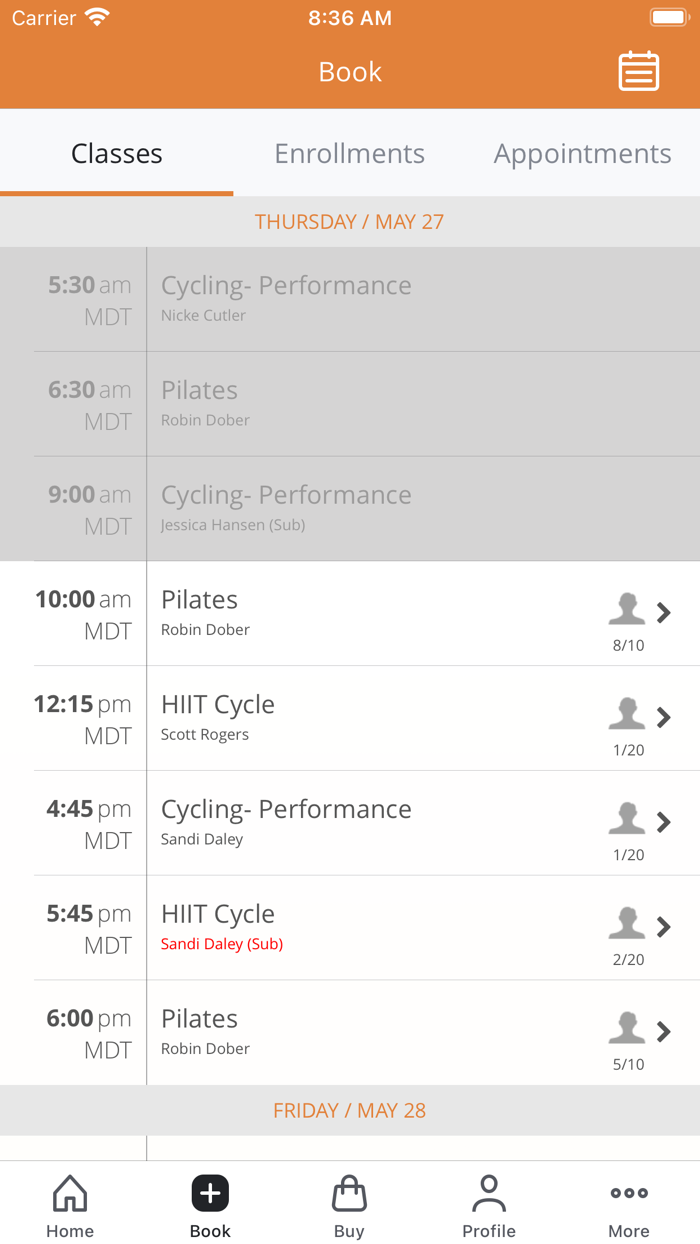Open the Profile person icon
700x1244 pixels.
point(489,1193)
